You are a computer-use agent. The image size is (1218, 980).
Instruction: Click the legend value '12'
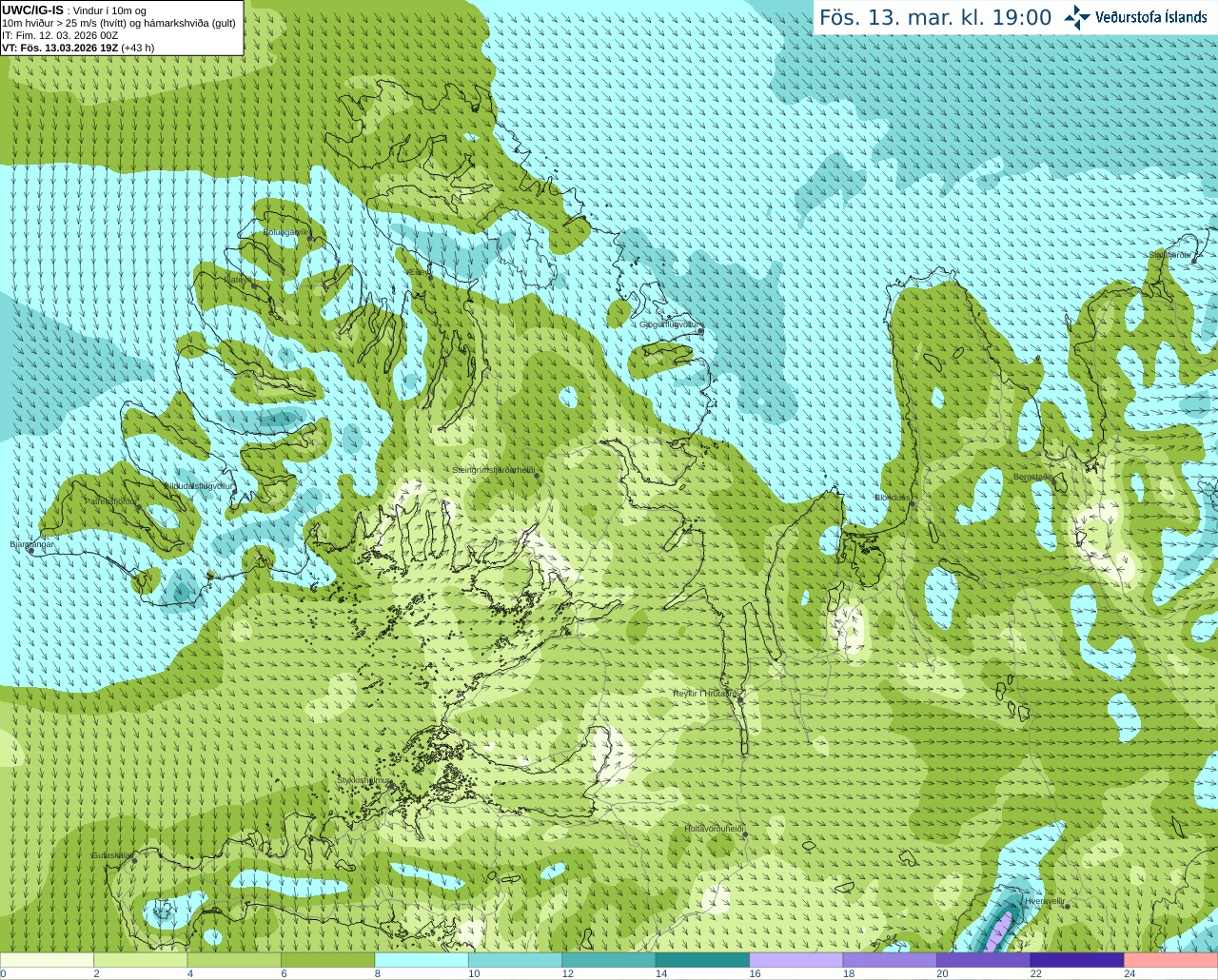click(x=567, y=973)
